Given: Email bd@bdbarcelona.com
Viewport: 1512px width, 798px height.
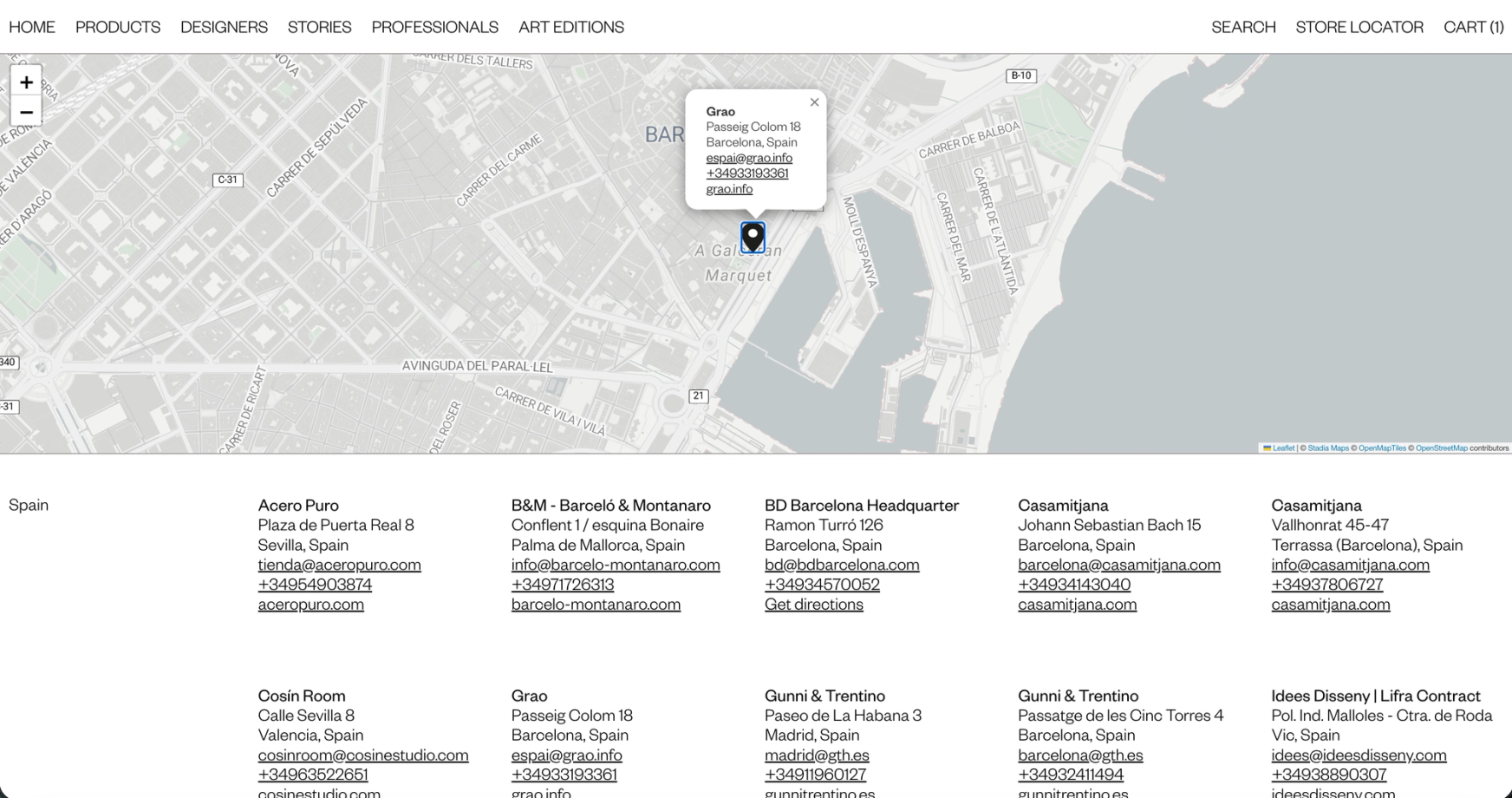Looking at the screenshot, I should [842, 565].
